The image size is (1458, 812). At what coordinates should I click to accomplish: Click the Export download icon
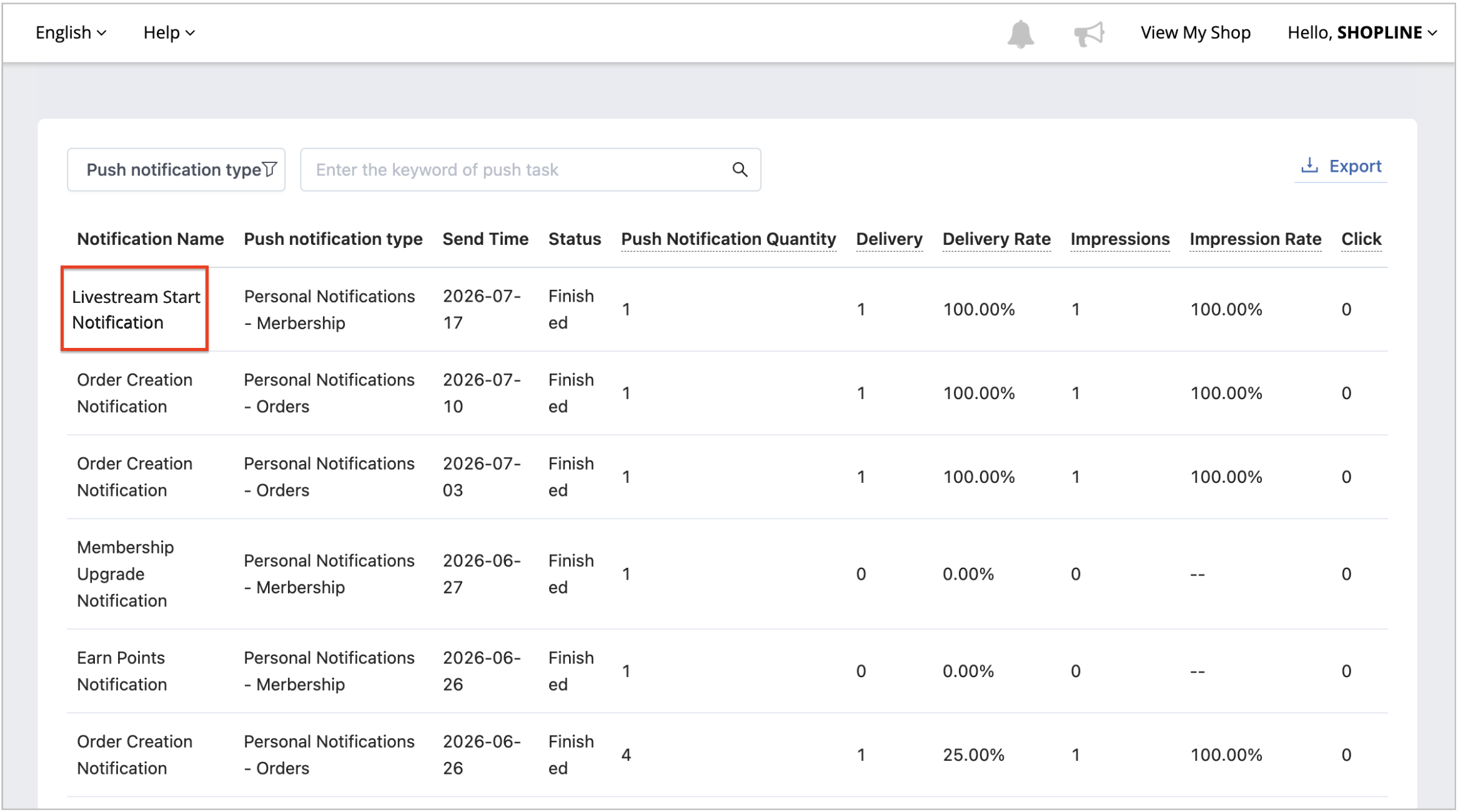1309,166
